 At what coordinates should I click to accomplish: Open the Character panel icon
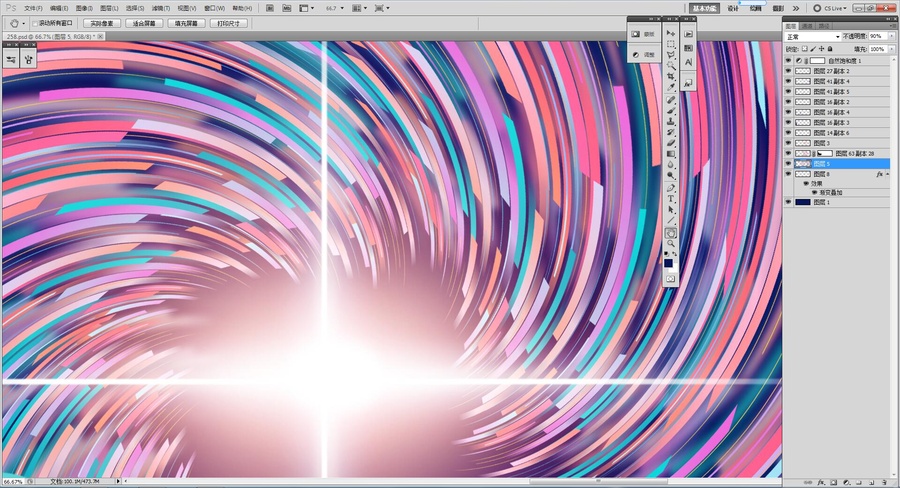[x=688, y=62]
